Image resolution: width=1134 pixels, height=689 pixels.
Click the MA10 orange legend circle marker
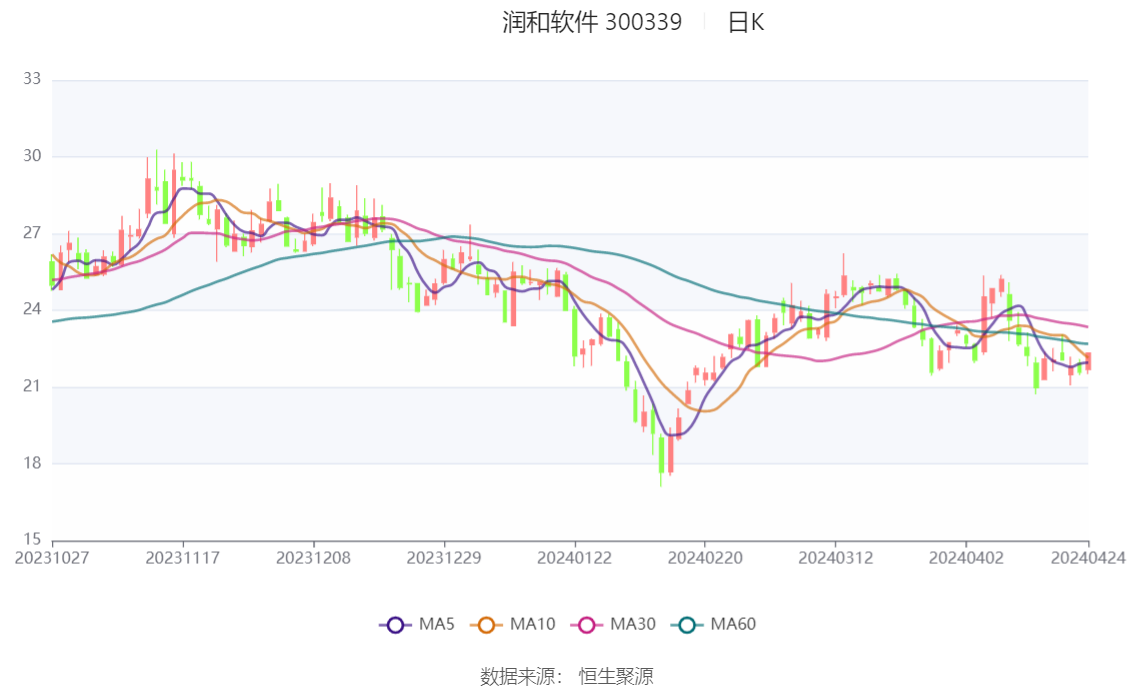(x=487, y=625)
